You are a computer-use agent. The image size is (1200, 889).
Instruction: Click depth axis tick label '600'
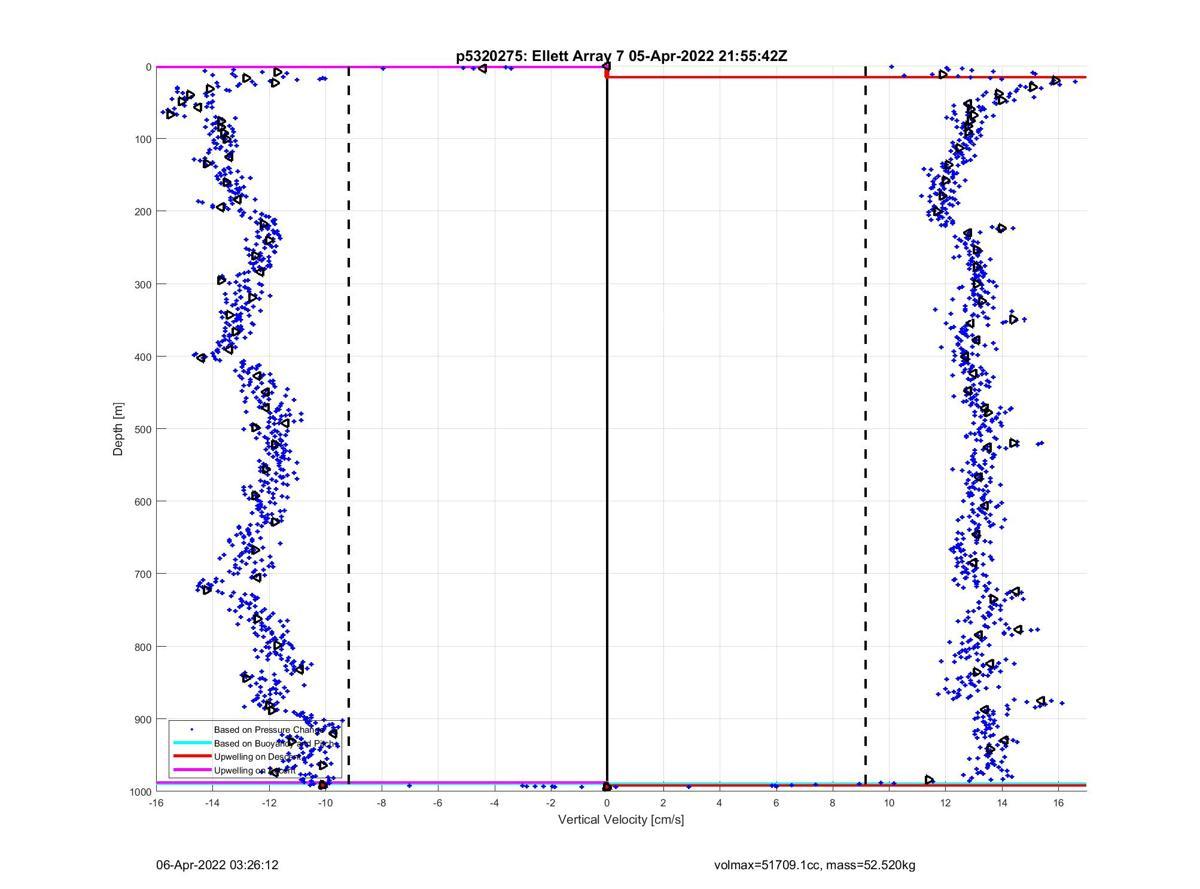coord(142,501)
